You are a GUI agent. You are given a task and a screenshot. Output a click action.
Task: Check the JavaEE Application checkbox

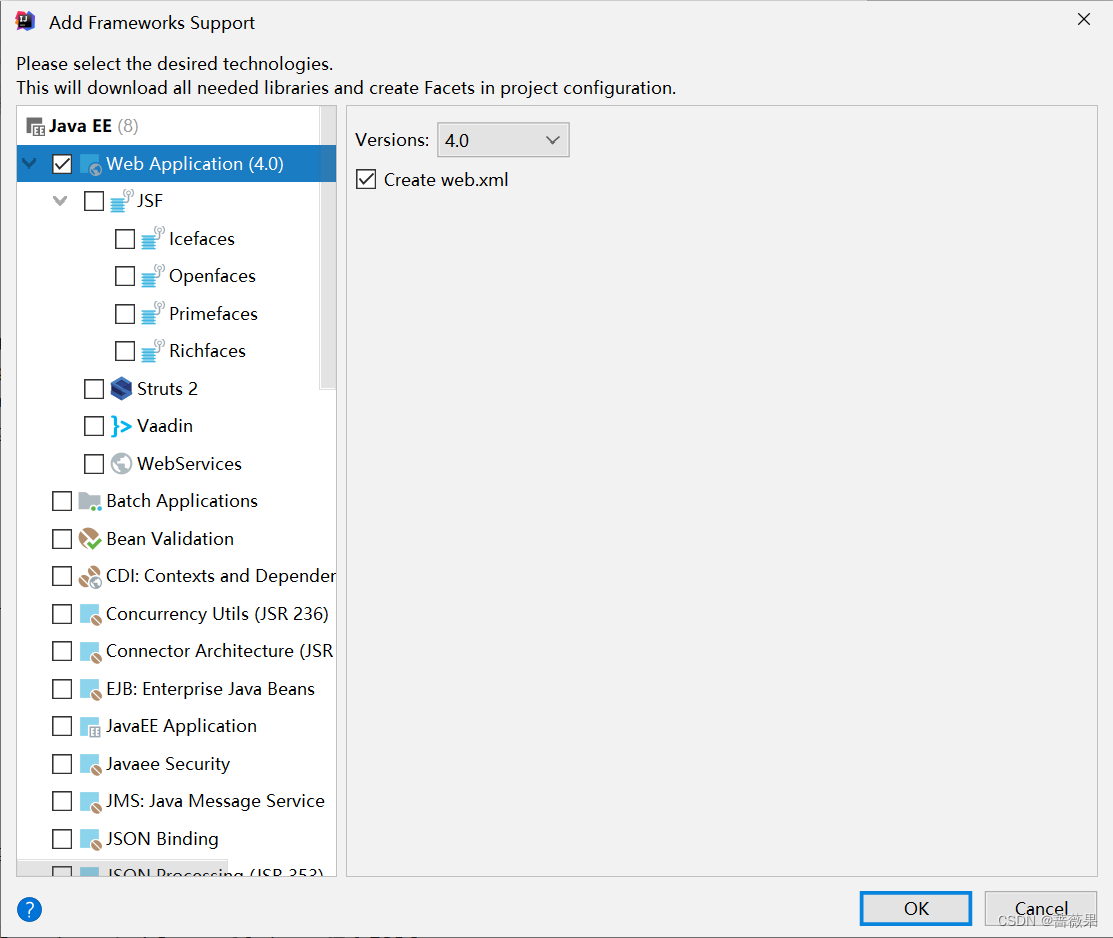click(62, 726)
